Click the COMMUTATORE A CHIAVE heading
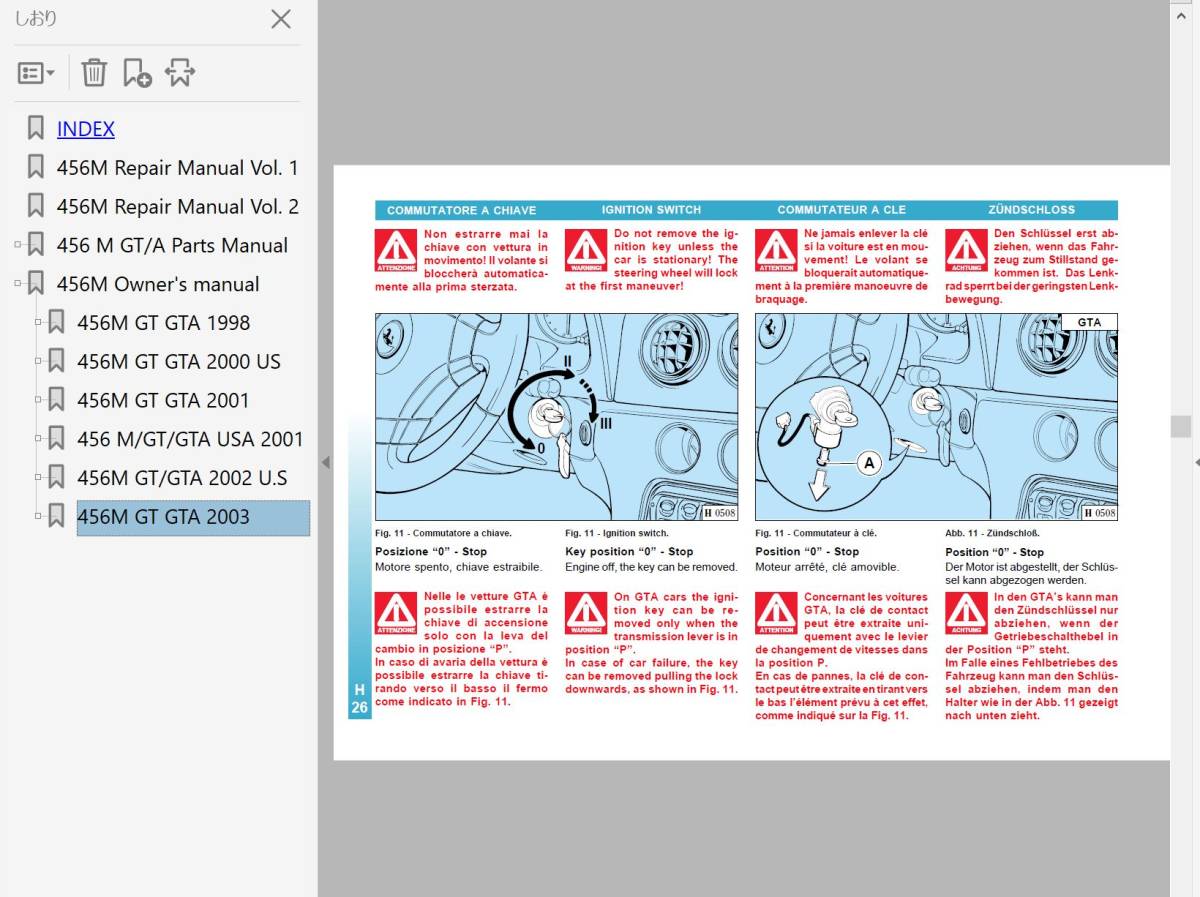This screenshot has height=897, width=1200. pos(461,210)
